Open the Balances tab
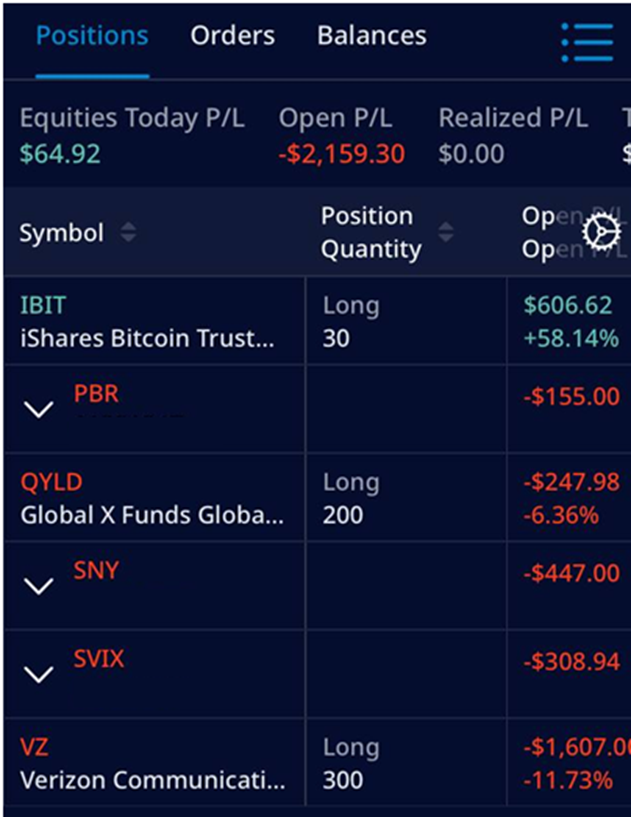 tap(371, 35)
